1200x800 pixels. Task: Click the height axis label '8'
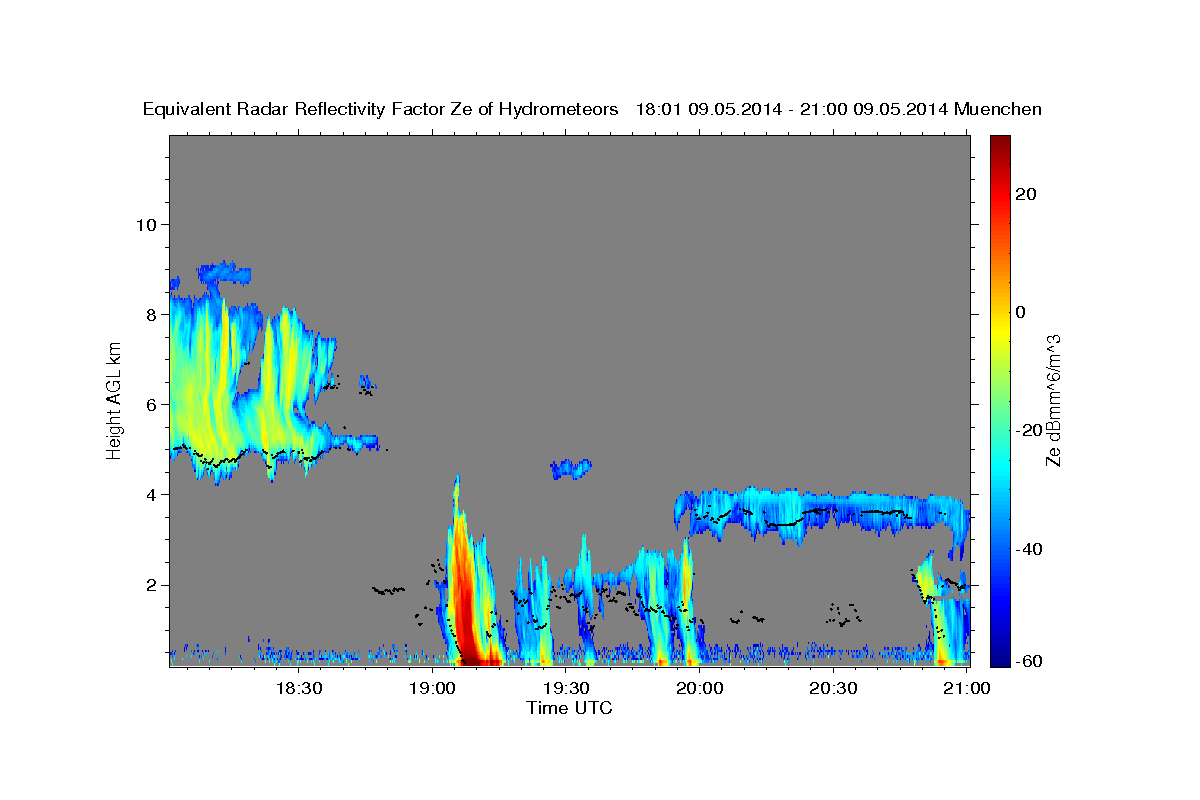[149, 314]
